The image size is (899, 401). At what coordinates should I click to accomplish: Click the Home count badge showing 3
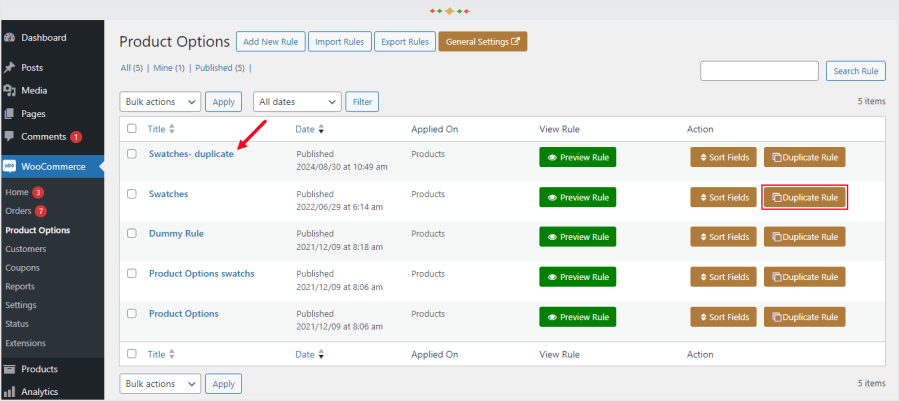[38, 192]
